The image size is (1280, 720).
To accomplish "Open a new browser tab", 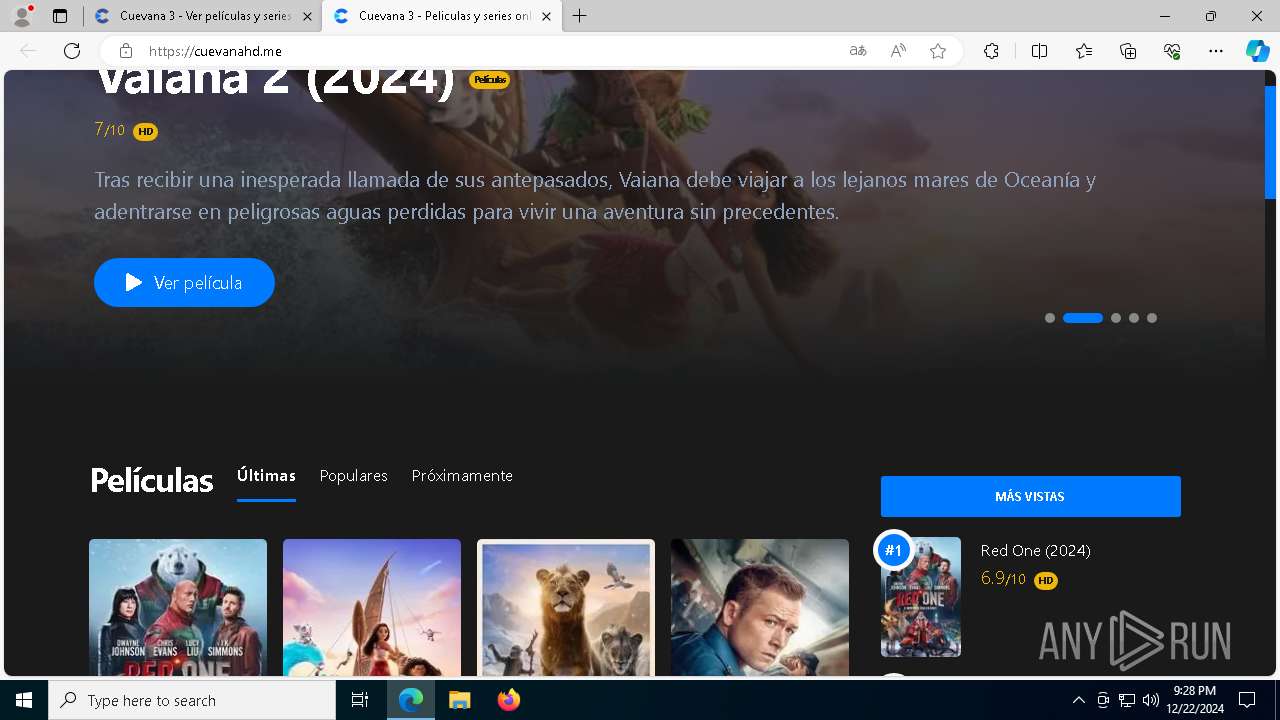I will click(x=579, y=16).
